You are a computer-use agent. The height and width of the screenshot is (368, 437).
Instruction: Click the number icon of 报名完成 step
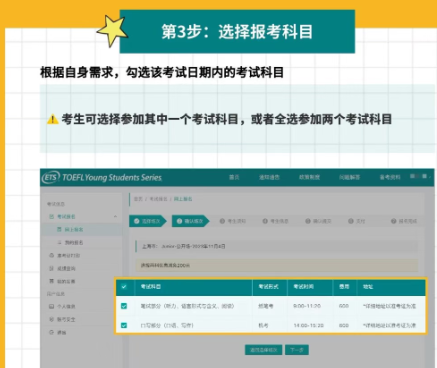coord(393,221)
